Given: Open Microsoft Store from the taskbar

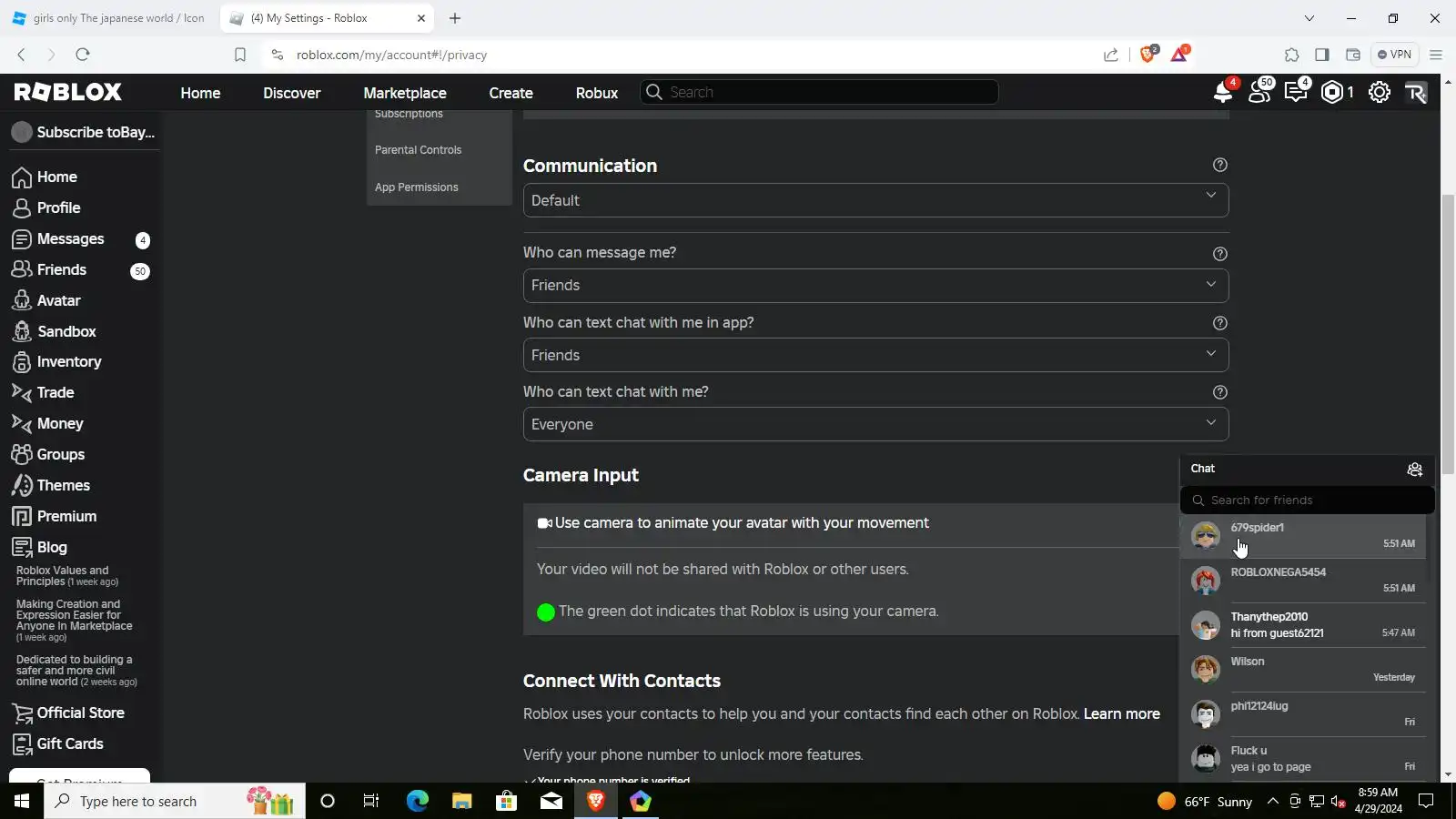Looking at the screenshot, I should [506, 801].
